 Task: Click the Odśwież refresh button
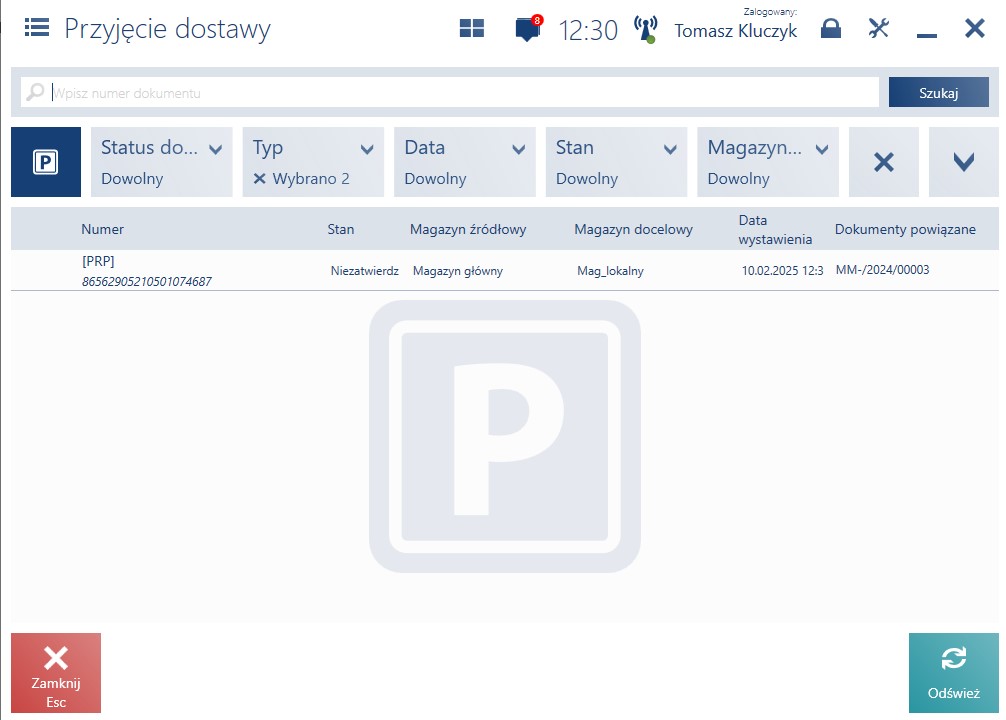[953, 673]
